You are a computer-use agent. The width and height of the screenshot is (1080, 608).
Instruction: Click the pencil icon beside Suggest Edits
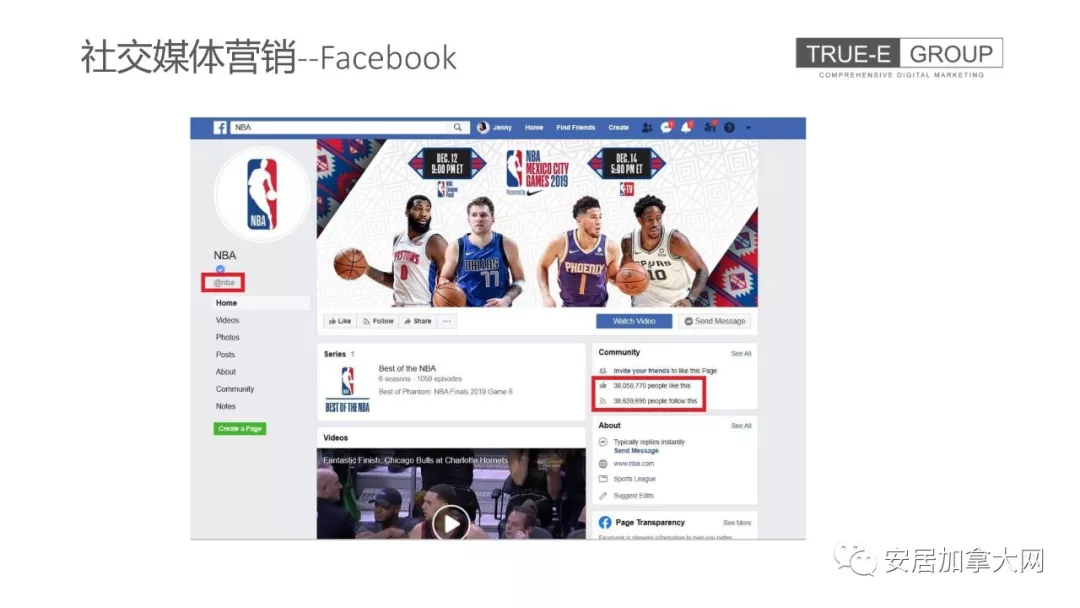pos(603,495)
